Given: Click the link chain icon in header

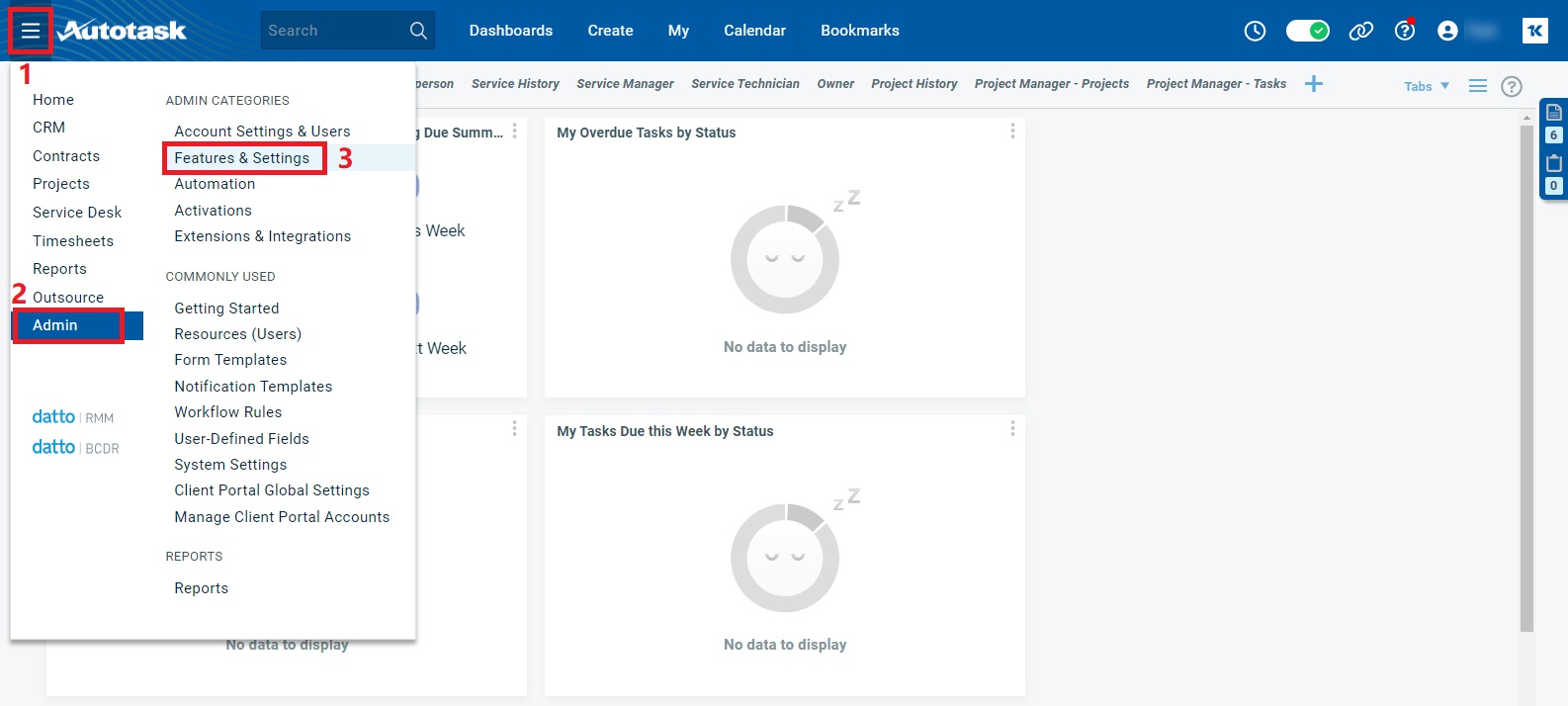Looking at the screenshot, I should [1361, 32].
